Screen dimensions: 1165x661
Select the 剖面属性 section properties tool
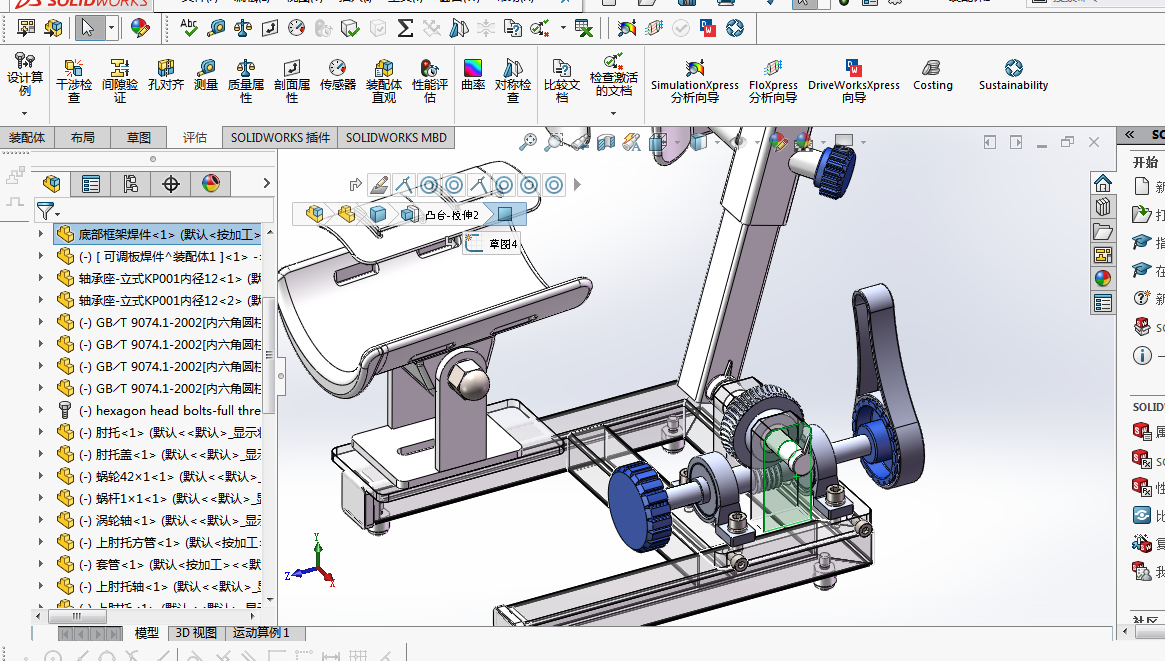[x=291, y=79]
